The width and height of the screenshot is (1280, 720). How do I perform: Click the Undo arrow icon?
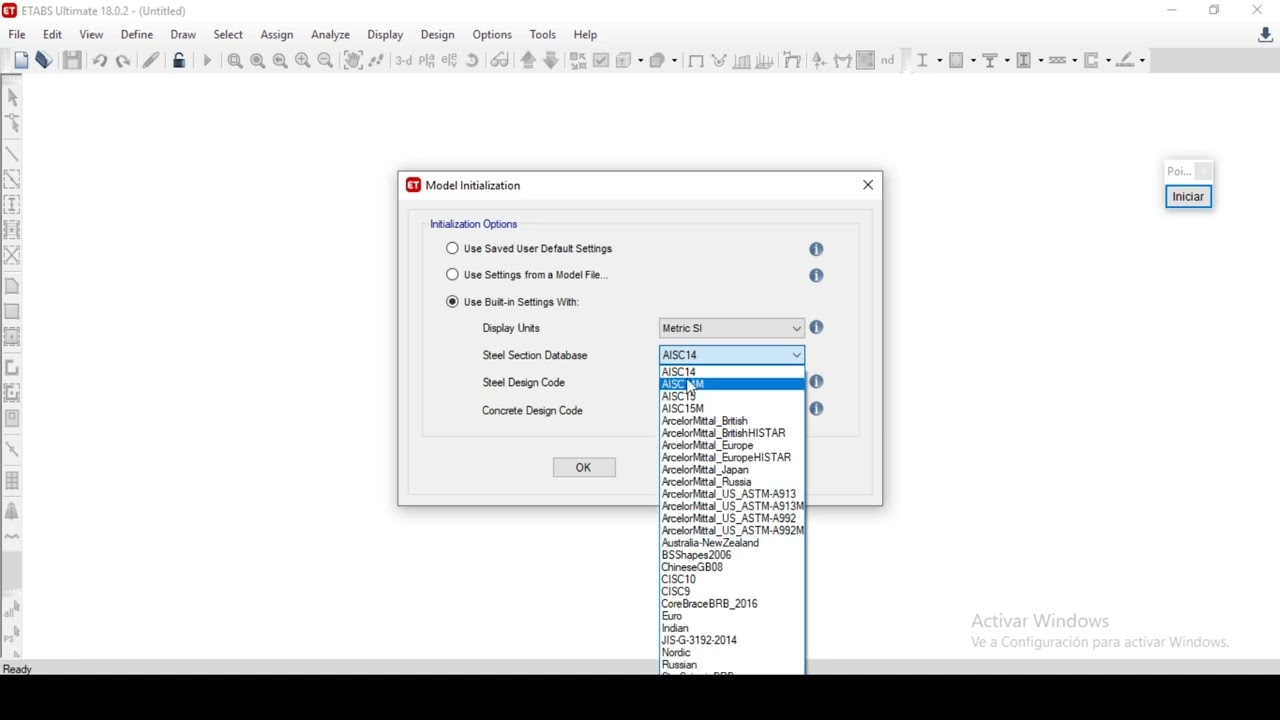[100, 61]
